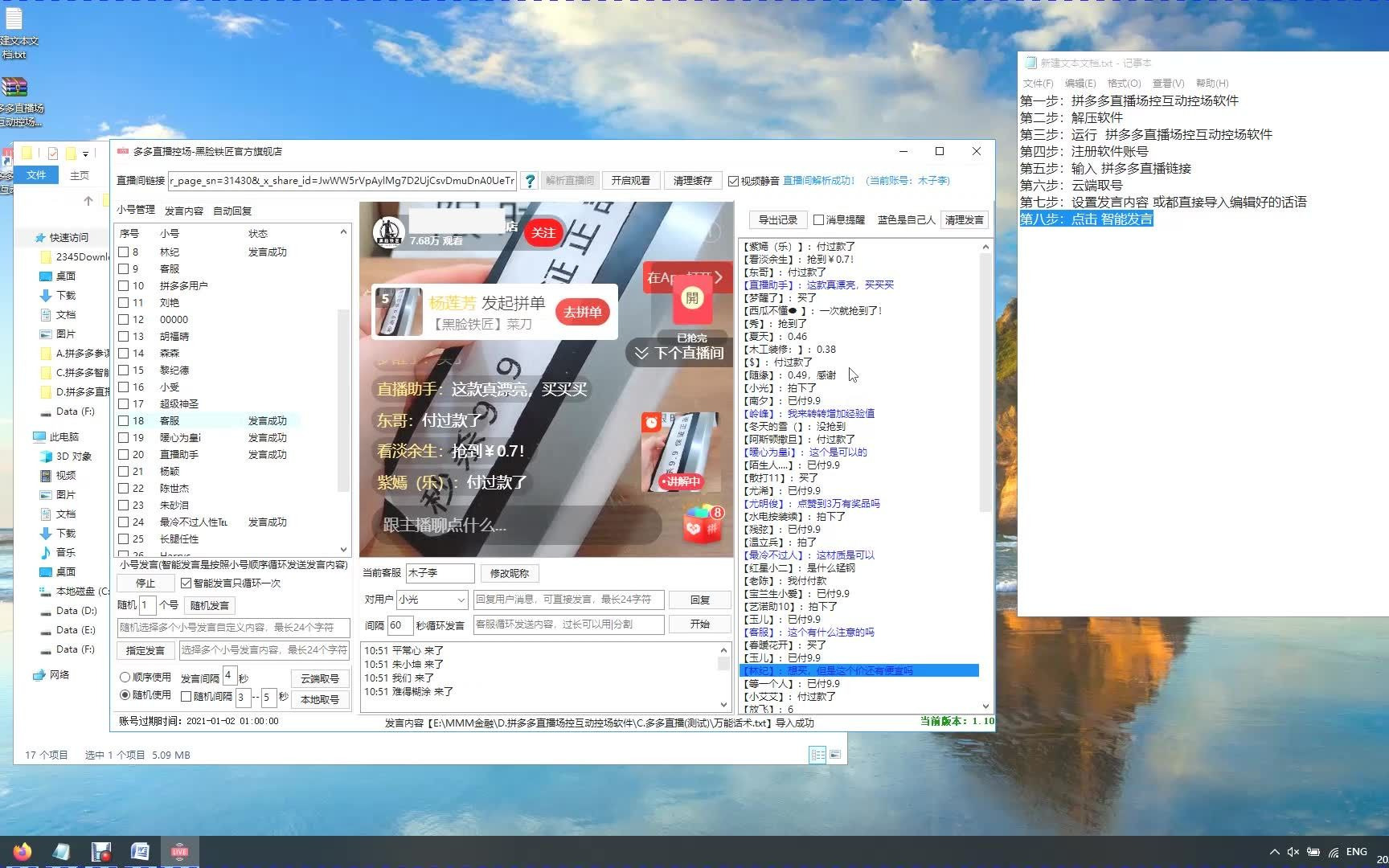This screenshot has width=1389, height=868.
Task: Switch to details view in File Explorer
Action: (x=817, y=755)
